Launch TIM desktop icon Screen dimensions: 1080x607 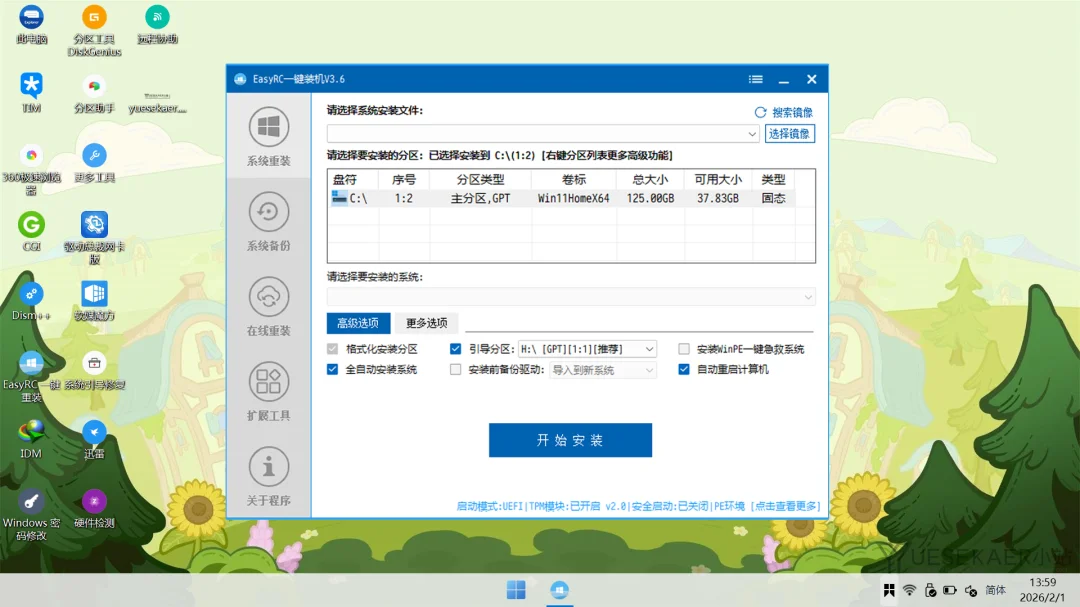(32, 93)
